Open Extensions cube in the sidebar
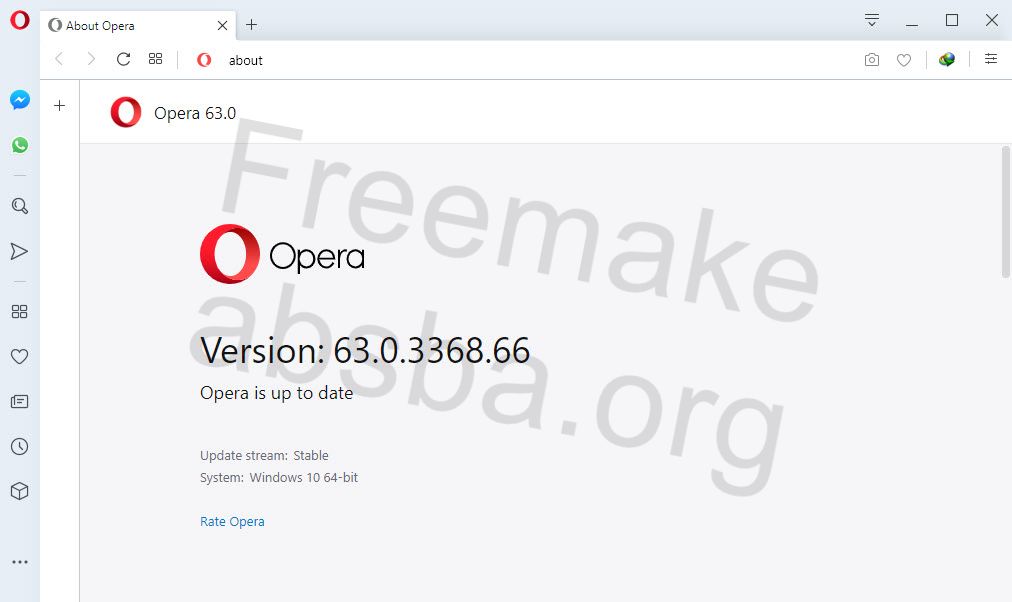The image size is (1012, 602). point(20,492)
